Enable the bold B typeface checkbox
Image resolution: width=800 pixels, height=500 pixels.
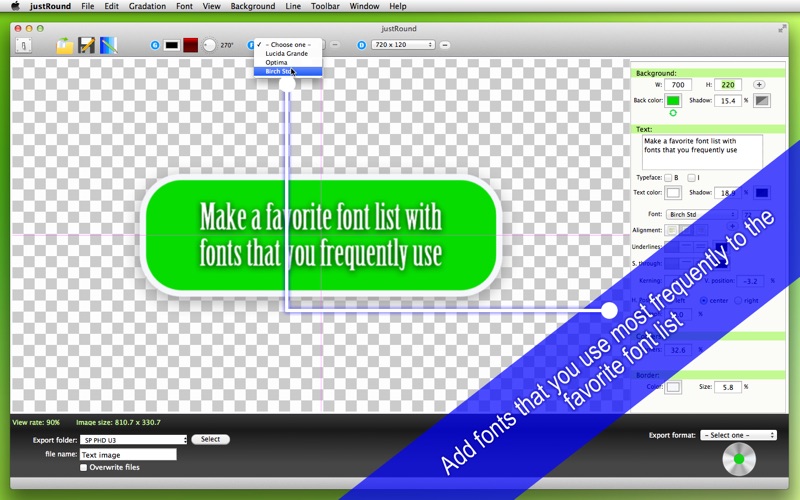tap(668, 178)
